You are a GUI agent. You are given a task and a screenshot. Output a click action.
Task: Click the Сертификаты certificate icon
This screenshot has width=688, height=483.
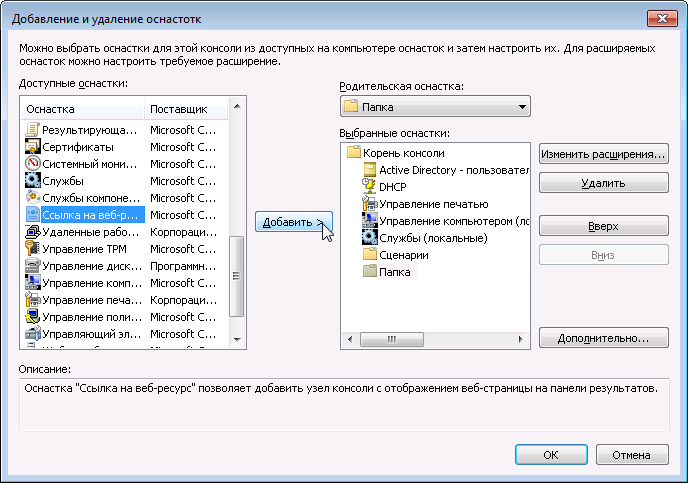pos(33,147)
